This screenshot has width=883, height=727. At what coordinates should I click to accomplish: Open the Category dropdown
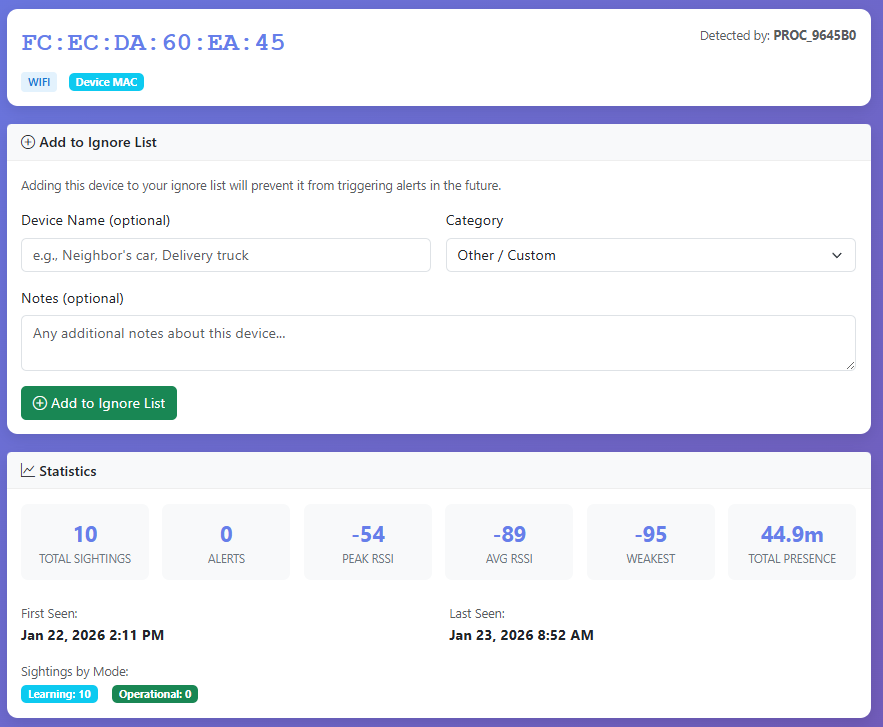point(650,255)
